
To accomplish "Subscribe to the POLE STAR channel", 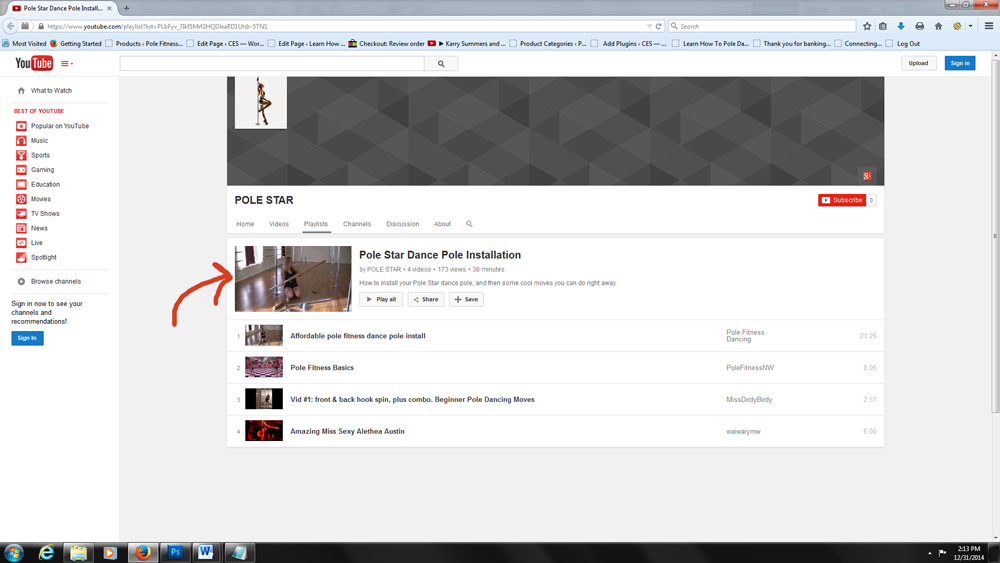I will (842, 200).
